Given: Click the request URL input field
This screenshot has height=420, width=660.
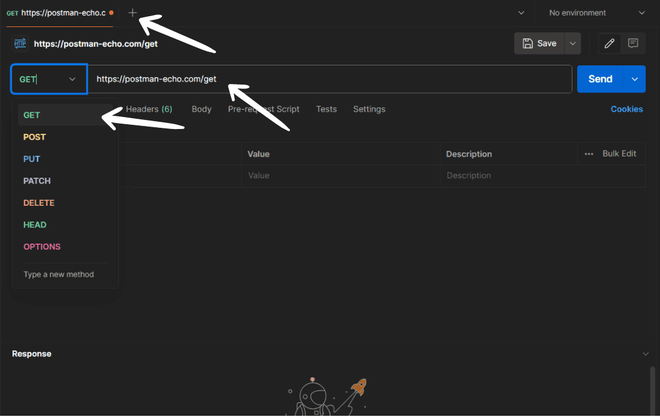Looking at the screenshot, I should [x=330, y=79].
